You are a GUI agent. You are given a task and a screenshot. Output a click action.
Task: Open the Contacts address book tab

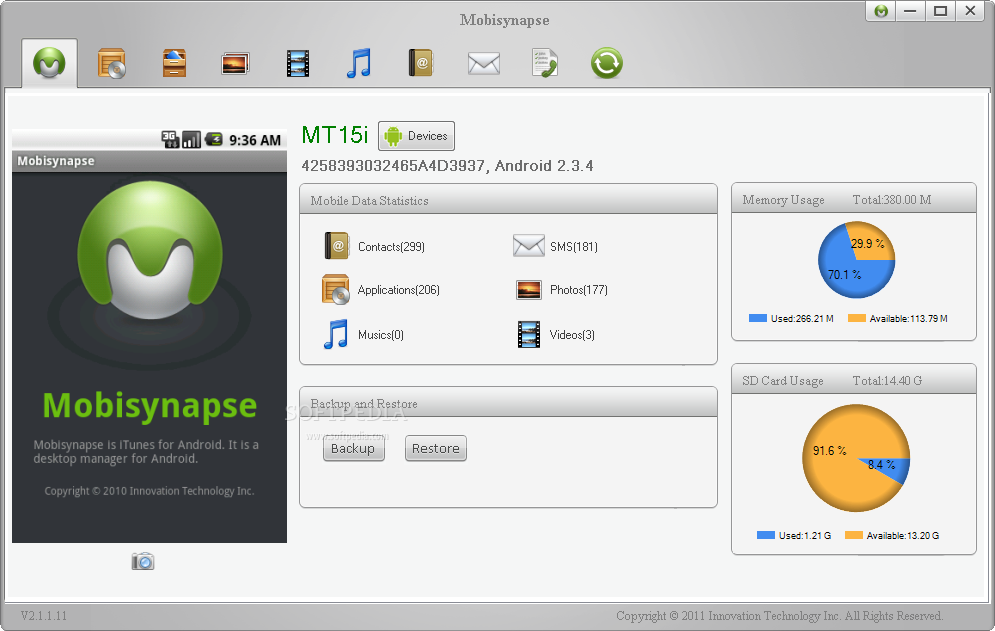(x=421, y=64)
